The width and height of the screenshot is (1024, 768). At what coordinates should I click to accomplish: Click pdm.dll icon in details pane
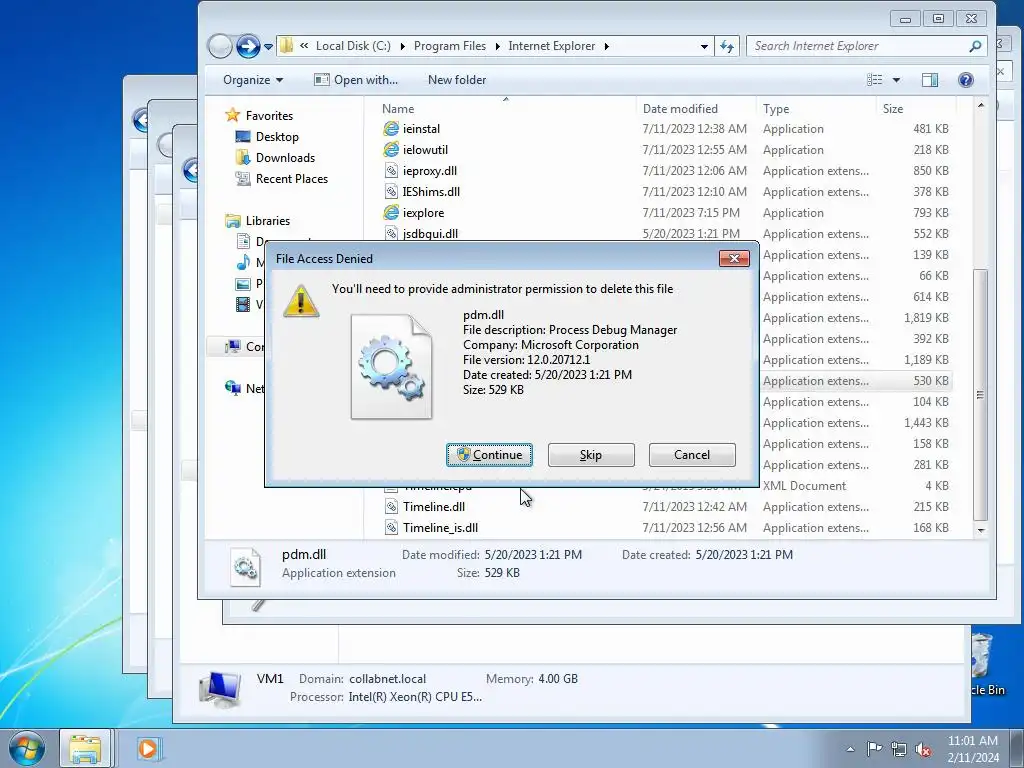[246, 566]
